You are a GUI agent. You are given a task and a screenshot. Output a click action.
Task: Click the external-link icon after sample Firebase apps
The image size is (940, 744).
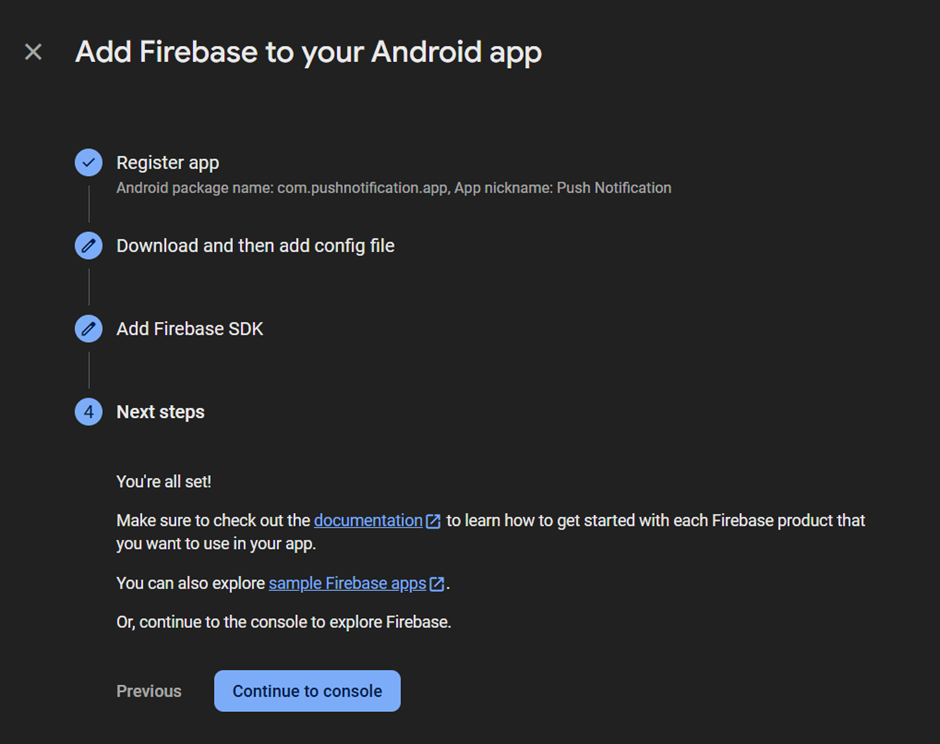click(x=437, y=584)
